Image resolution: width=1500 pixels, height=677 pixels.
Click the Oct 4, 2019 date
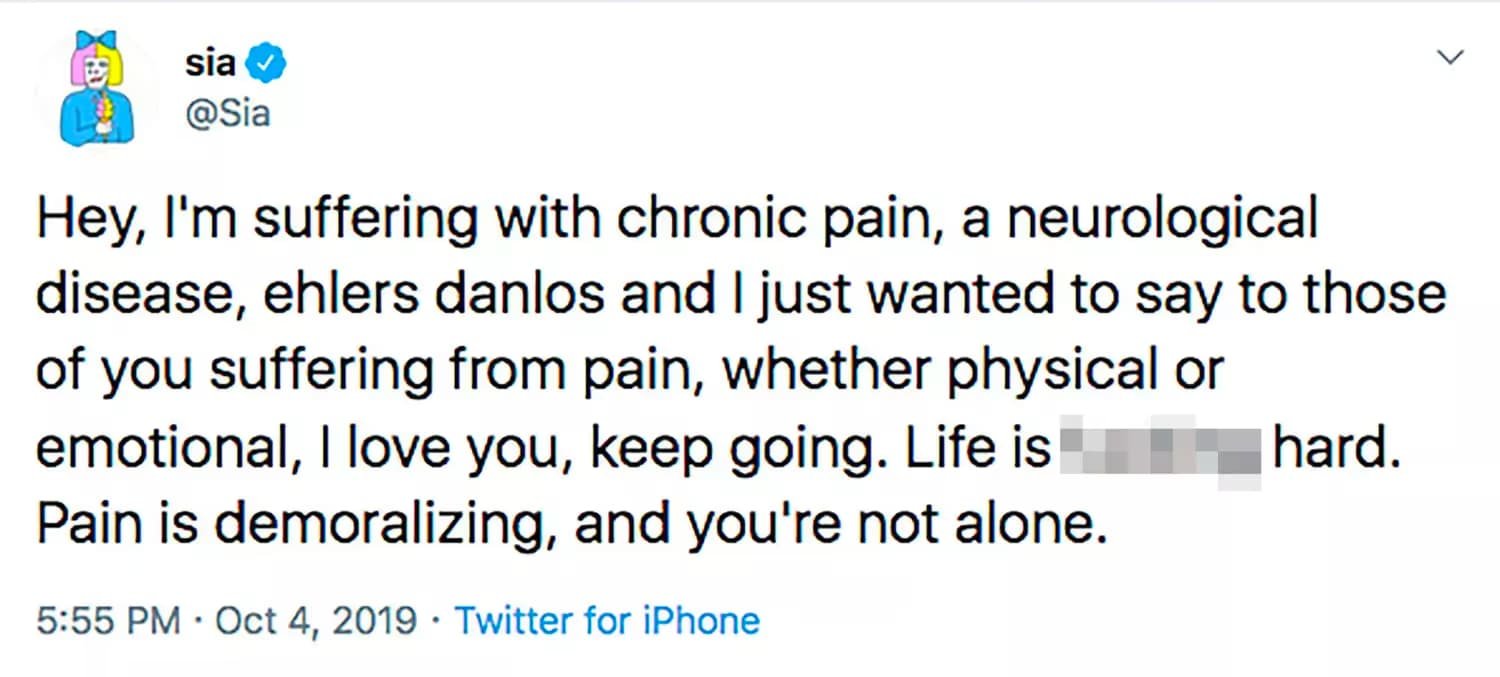(315, 621)
